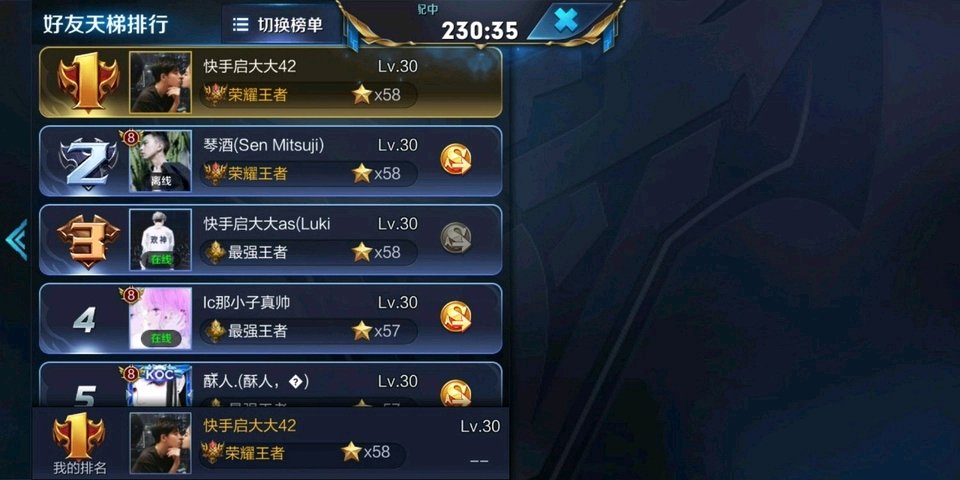Send gold coin to 酥人 in fifth row
Image resolution: width=960 pixels, height=480 pixels.
point(456,392)
